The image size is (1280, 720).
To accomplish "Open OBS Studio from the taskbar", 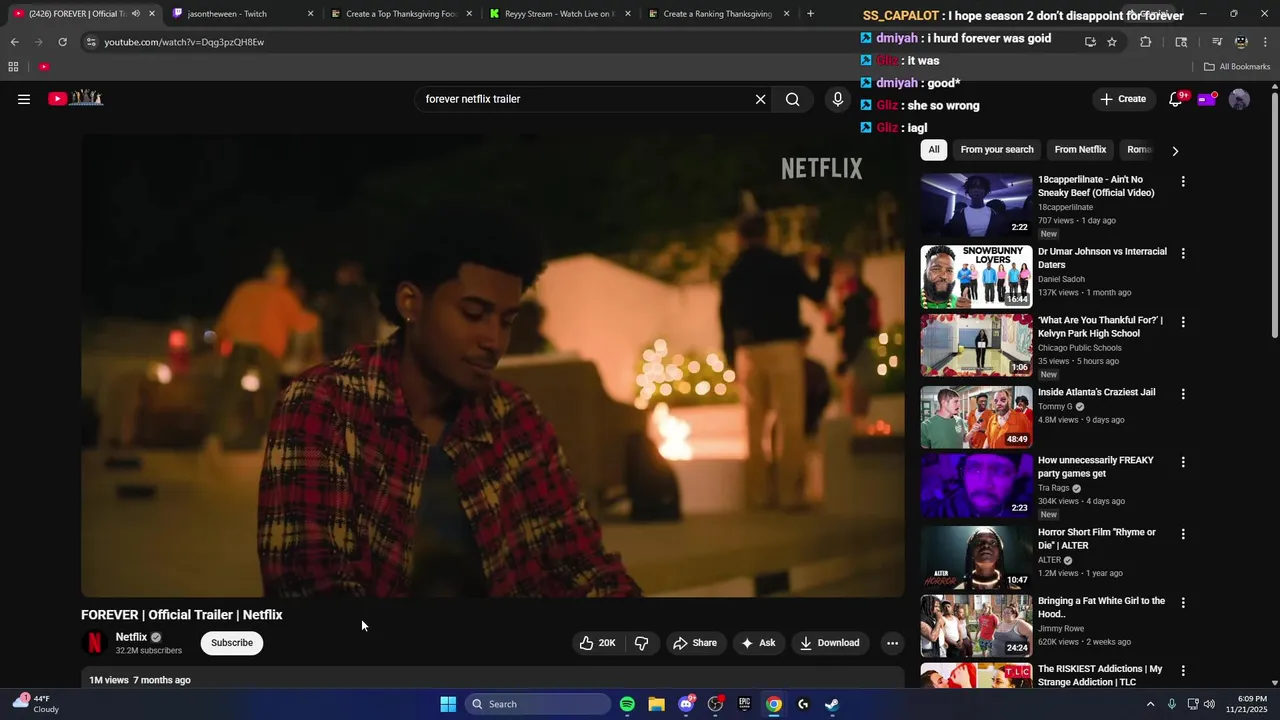I will 715,704.
